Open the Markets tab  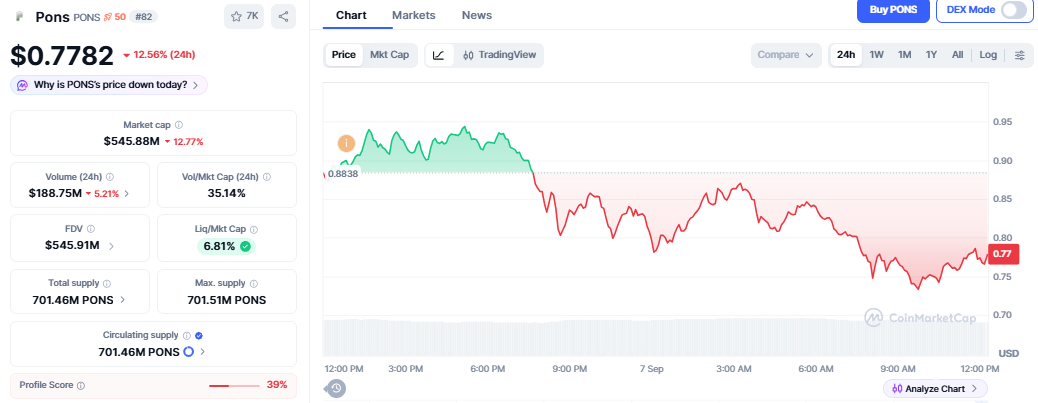(x=414, y=15)
